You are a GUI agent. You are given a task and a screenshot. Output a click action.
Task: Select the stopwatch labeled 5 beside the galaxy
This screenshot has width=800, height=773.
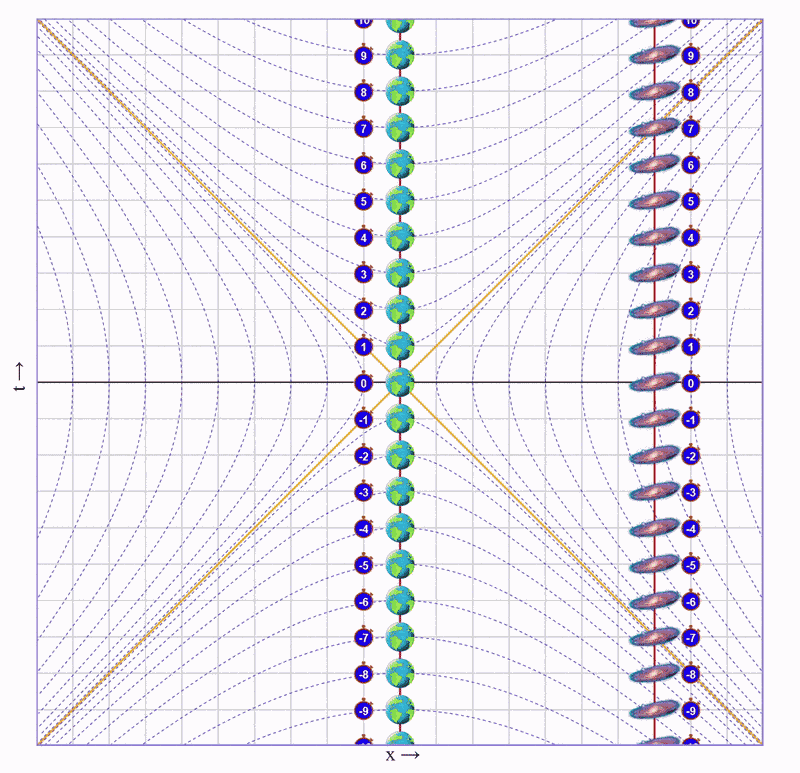point(691,201)
